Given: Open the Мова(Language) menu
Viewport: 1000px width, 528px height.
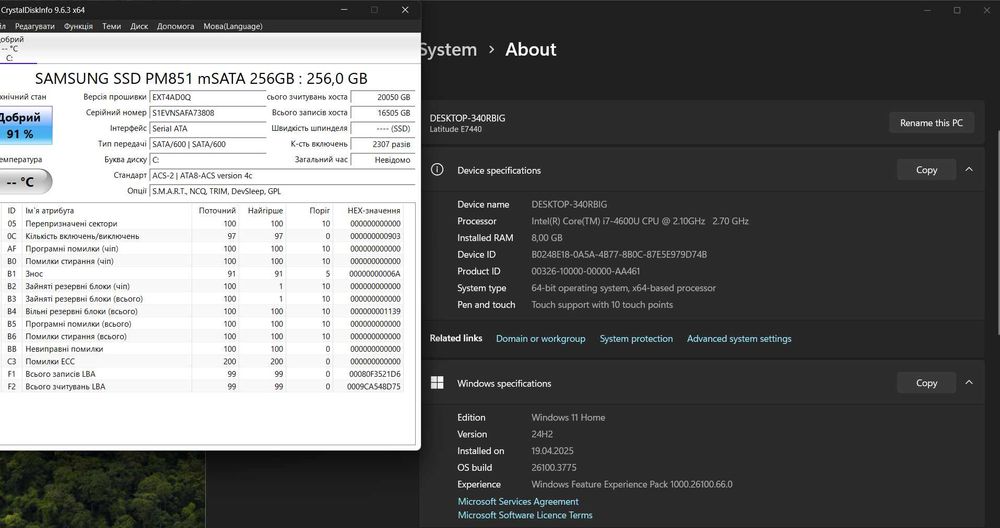Looking at the screenshot, I should pos(233,26).
